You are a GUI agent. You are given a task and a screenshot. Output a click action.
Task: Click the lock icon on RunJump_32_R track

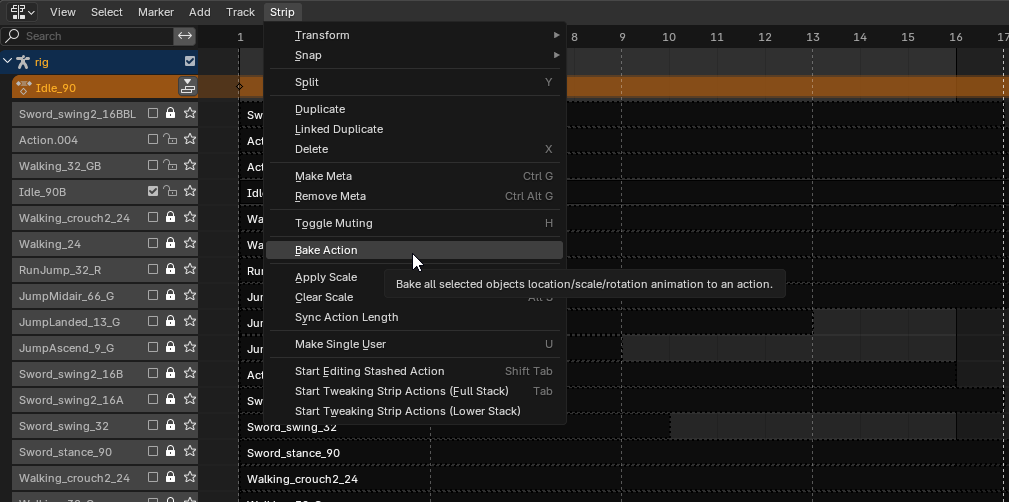[x=170, y=270]
